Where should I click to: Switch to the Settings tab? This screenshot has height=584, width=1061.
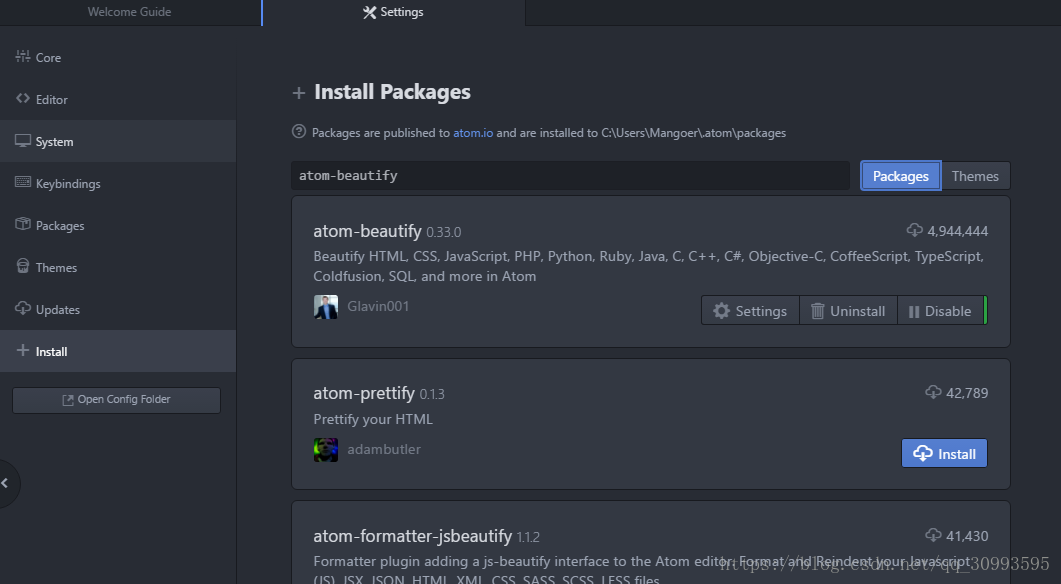pos(393,12)
